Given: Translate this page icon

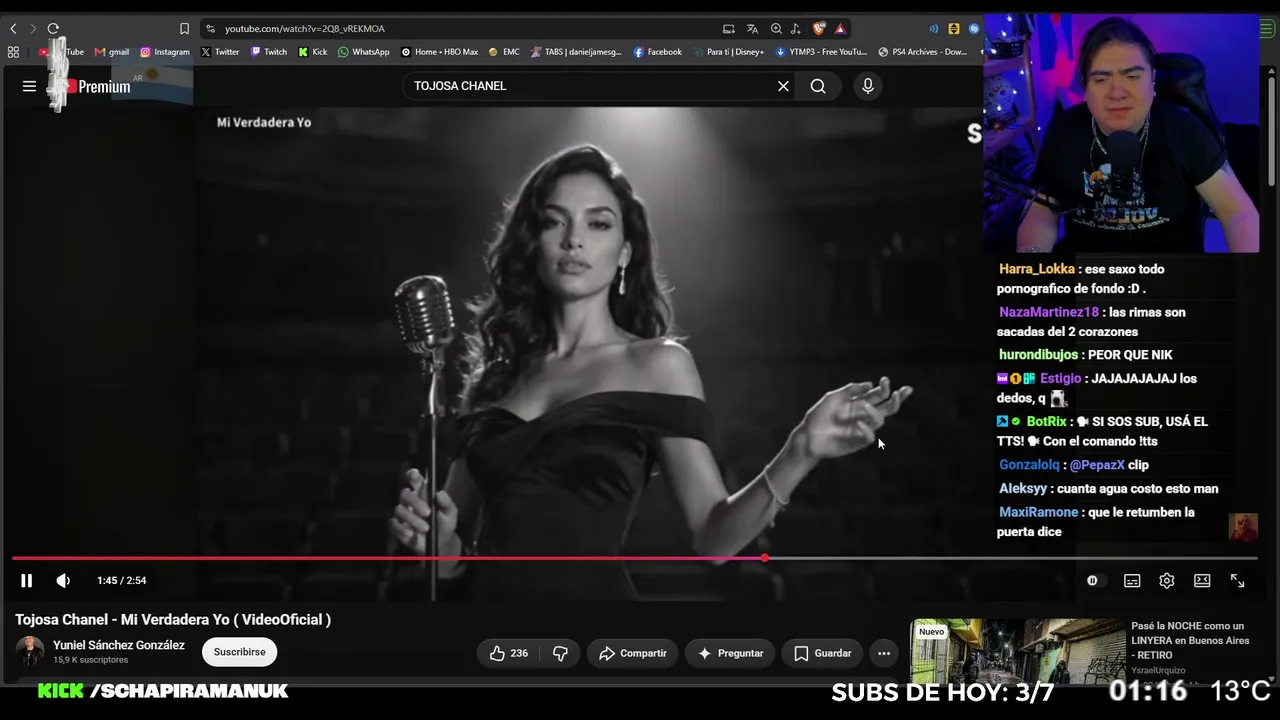Looking at the screenshot, I should [752, 29].
